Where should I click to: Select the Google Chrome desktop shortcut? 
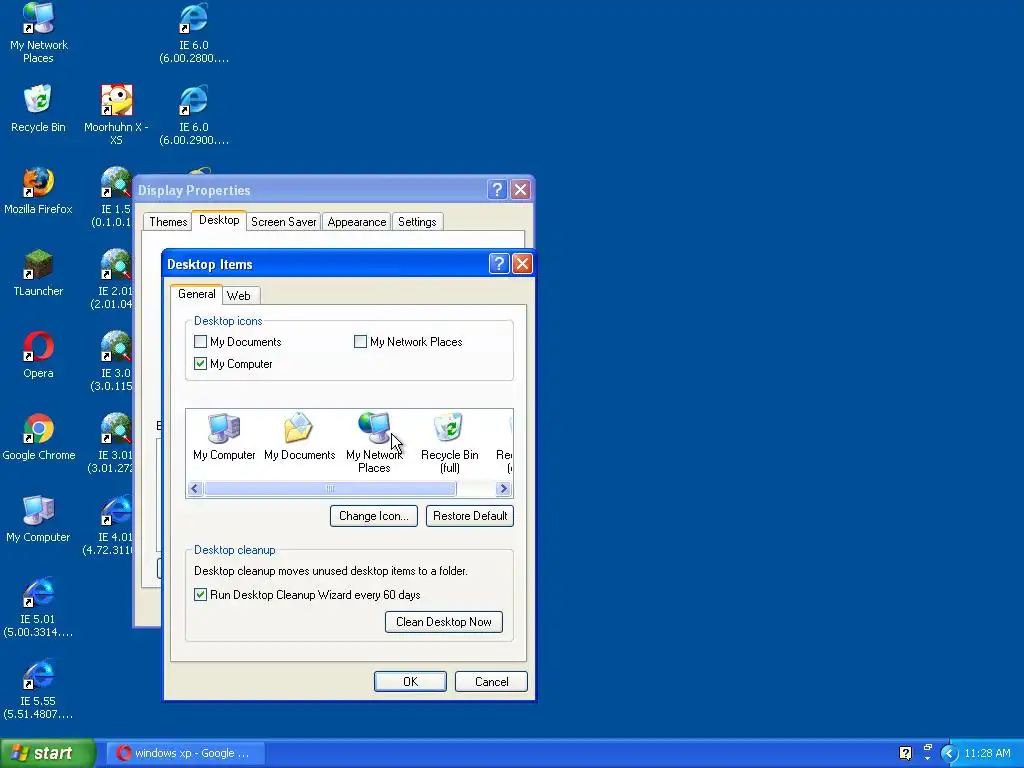coord(39,437)
